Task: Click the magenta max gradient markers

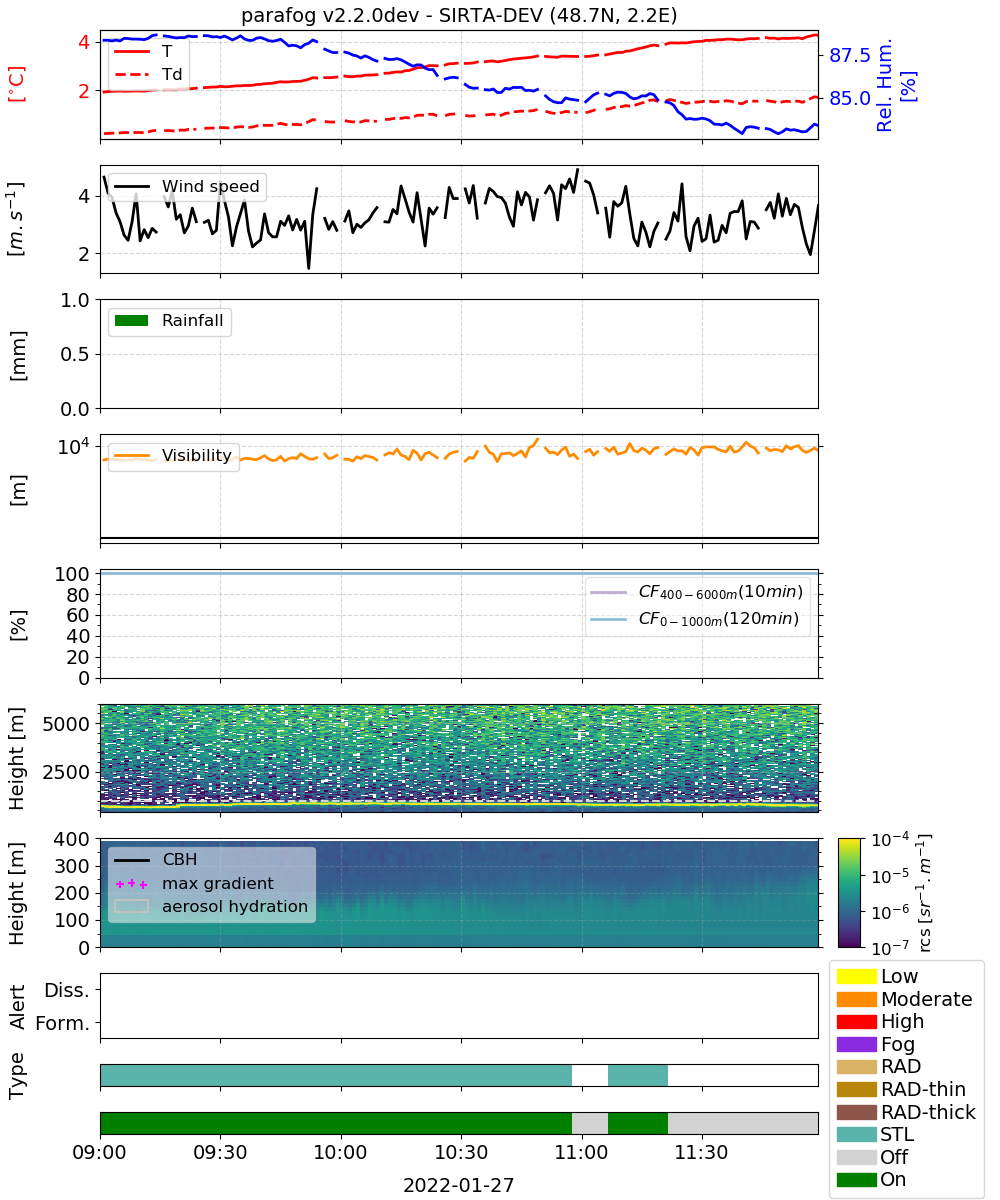Action: point(132,884)
